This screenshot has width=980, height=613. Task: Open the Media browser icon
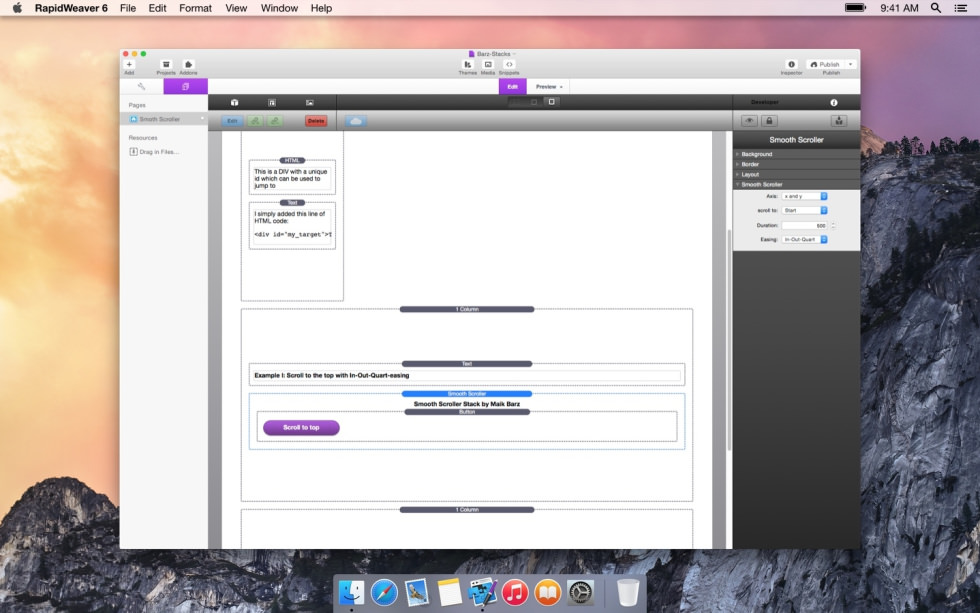click(x=488, y=64)
